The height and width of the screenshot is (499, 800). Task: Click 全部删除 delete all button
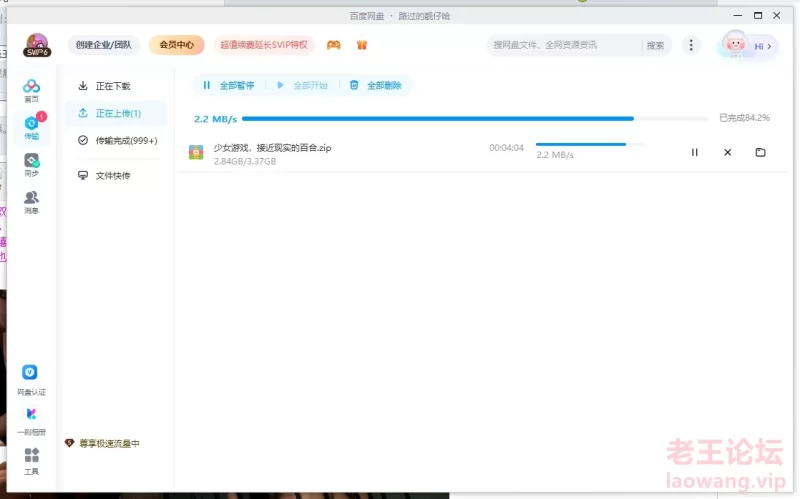coord(376,85)
